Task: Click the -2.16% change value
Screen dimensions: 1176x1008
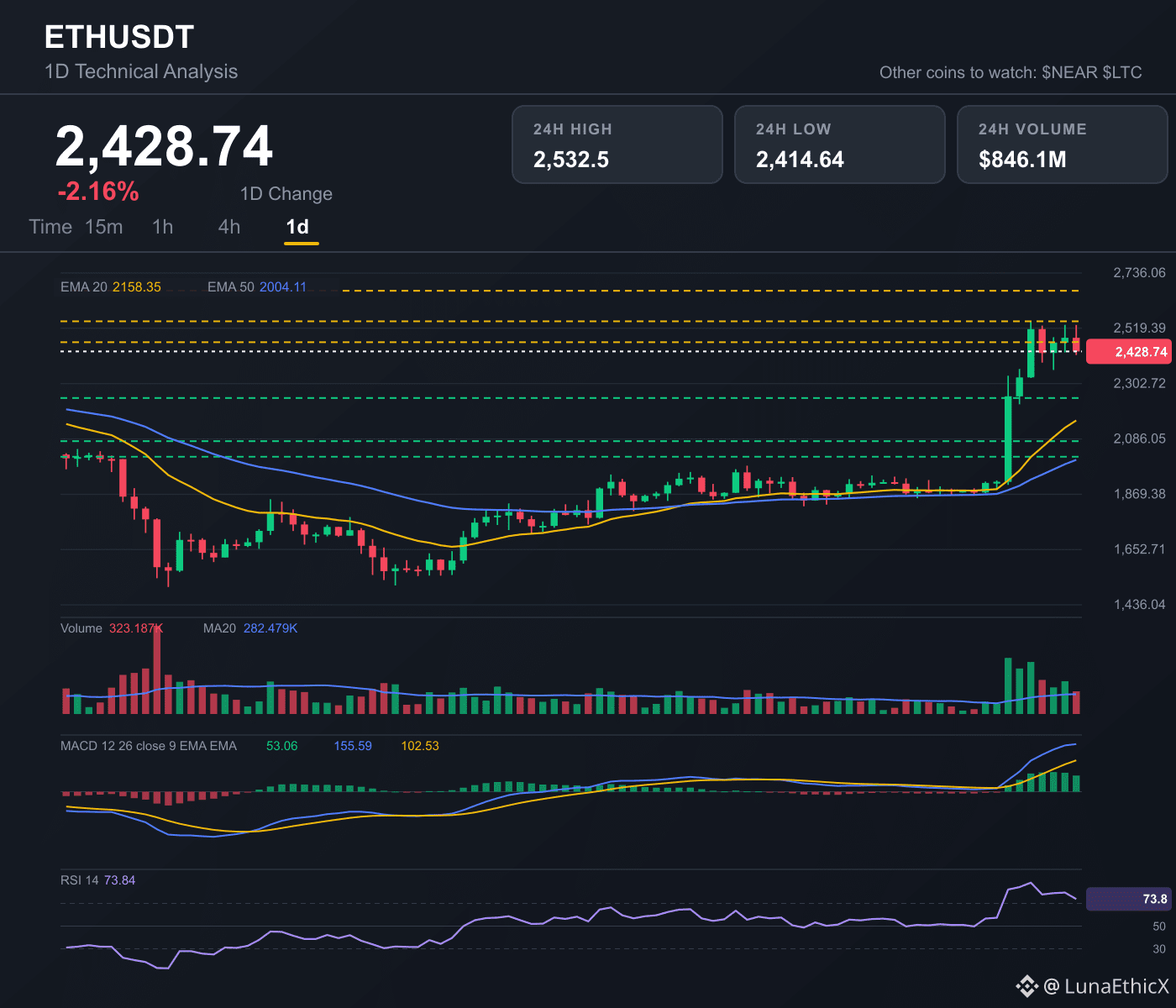Action: (x=98, y=192)
